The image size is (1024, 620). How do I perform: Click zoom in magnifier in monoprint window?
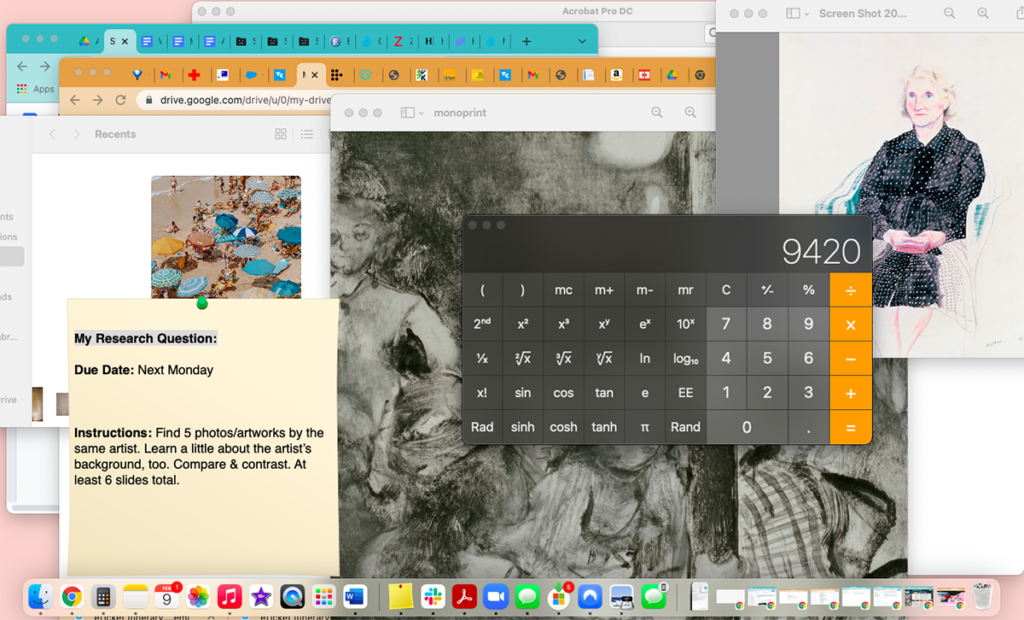pos(690,112)
